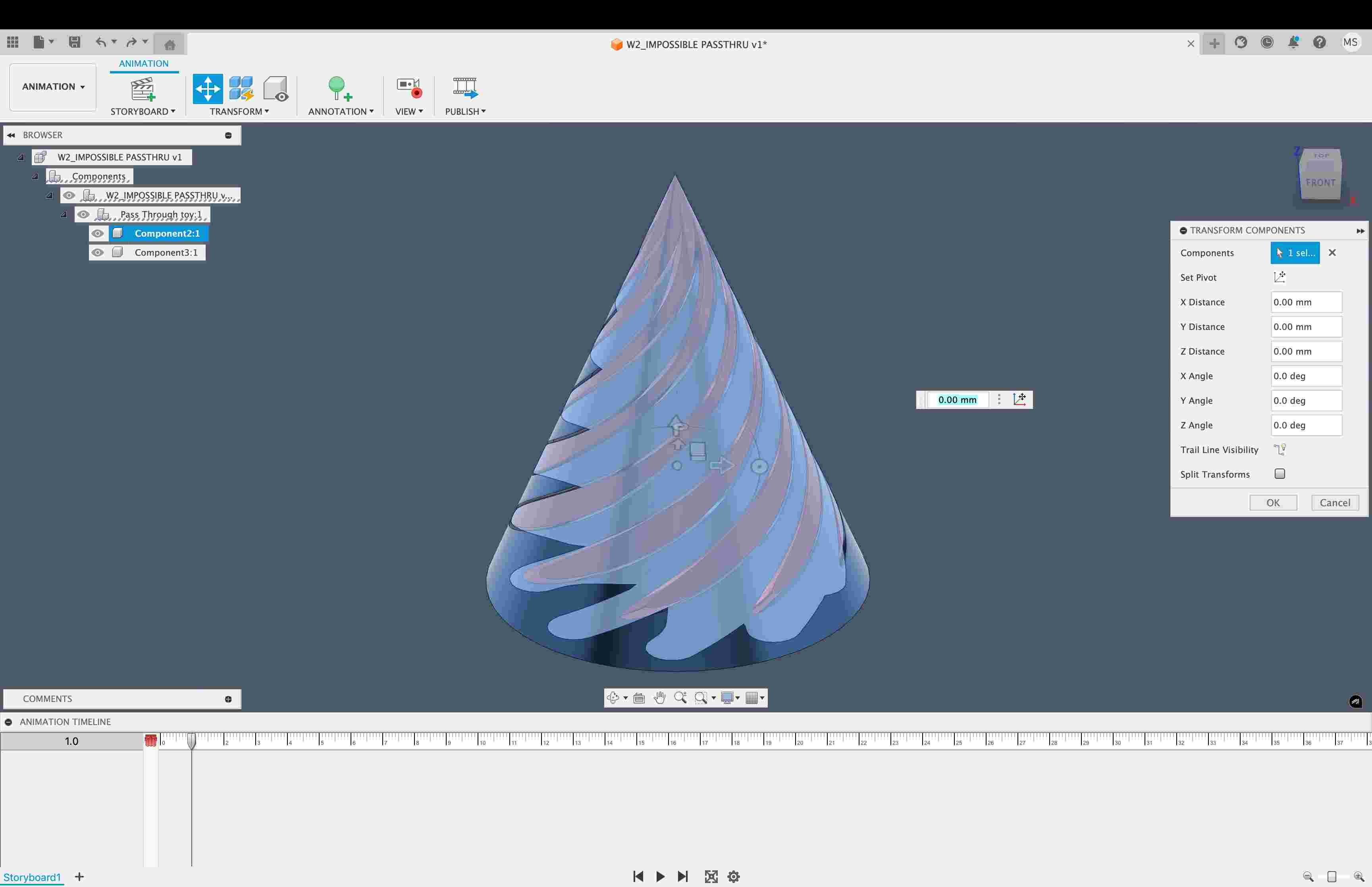Publish the animation video
The height and width of the screenshot is (887, 1372).
point(464,88)
